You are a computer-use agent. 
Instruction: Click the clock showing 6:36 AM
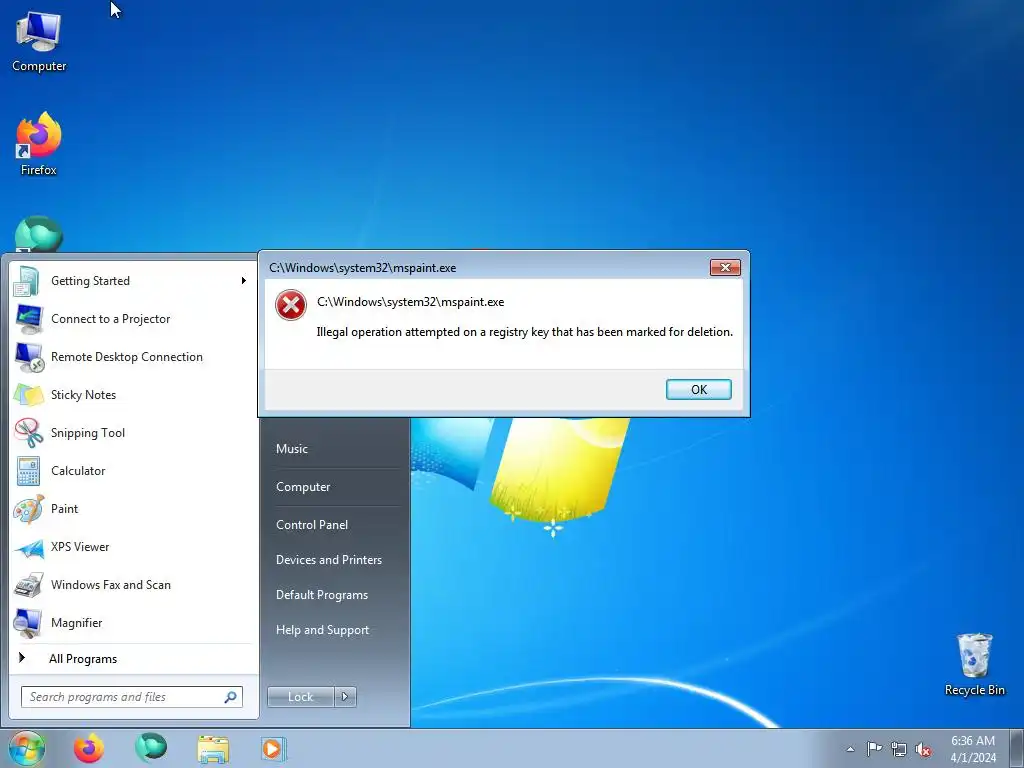(972, 741)
